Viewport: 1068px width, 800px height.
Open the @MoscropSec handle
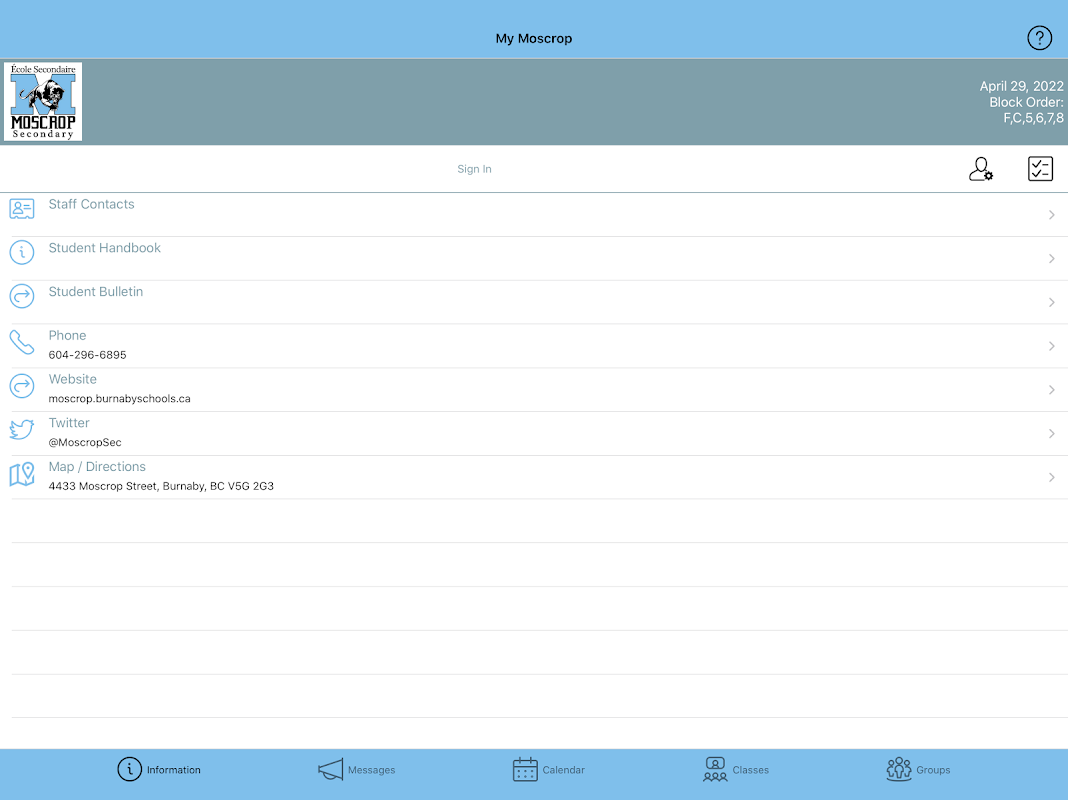pos(85,443)
